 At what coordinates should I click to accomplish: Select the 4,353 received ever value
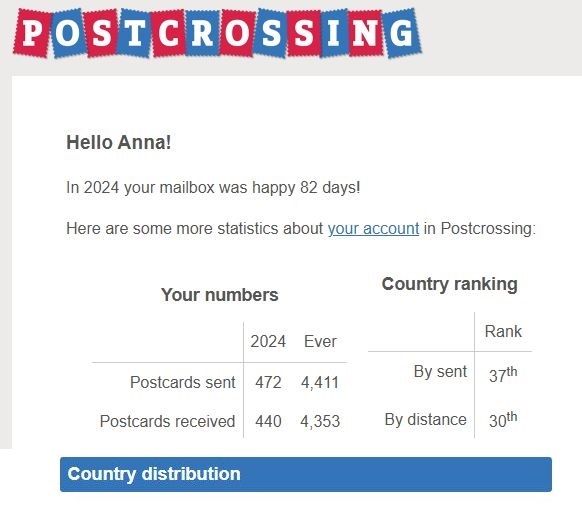click(320, 421)
